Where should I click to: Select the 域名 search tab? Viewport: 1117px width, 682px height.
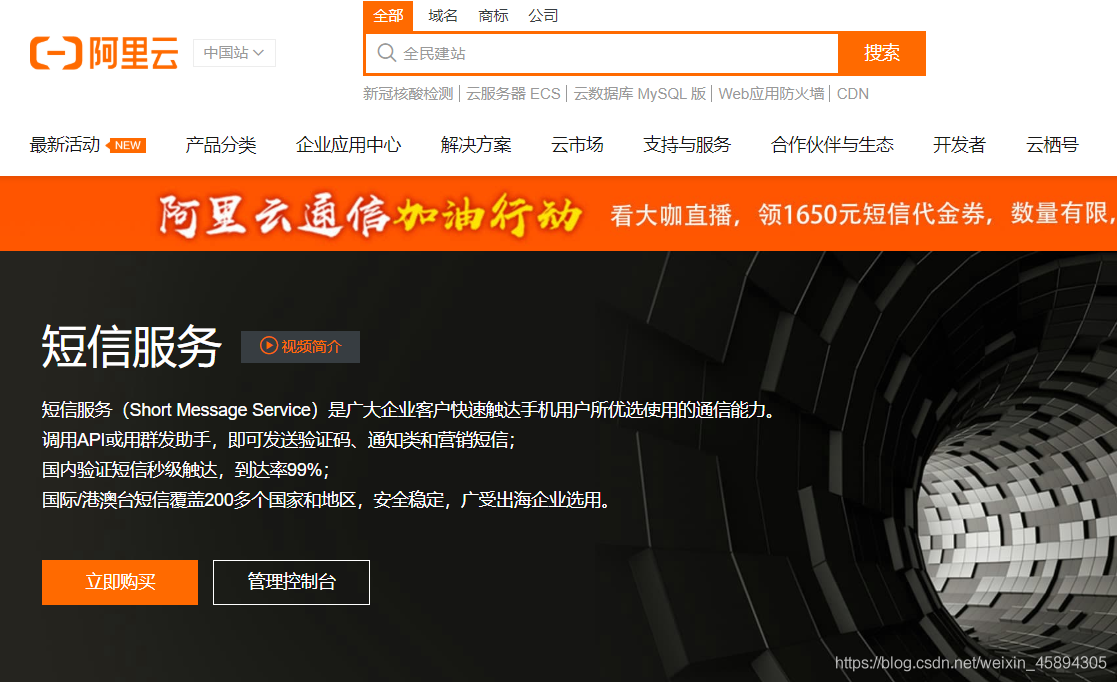pyautogui.click(x=442, y=16)
